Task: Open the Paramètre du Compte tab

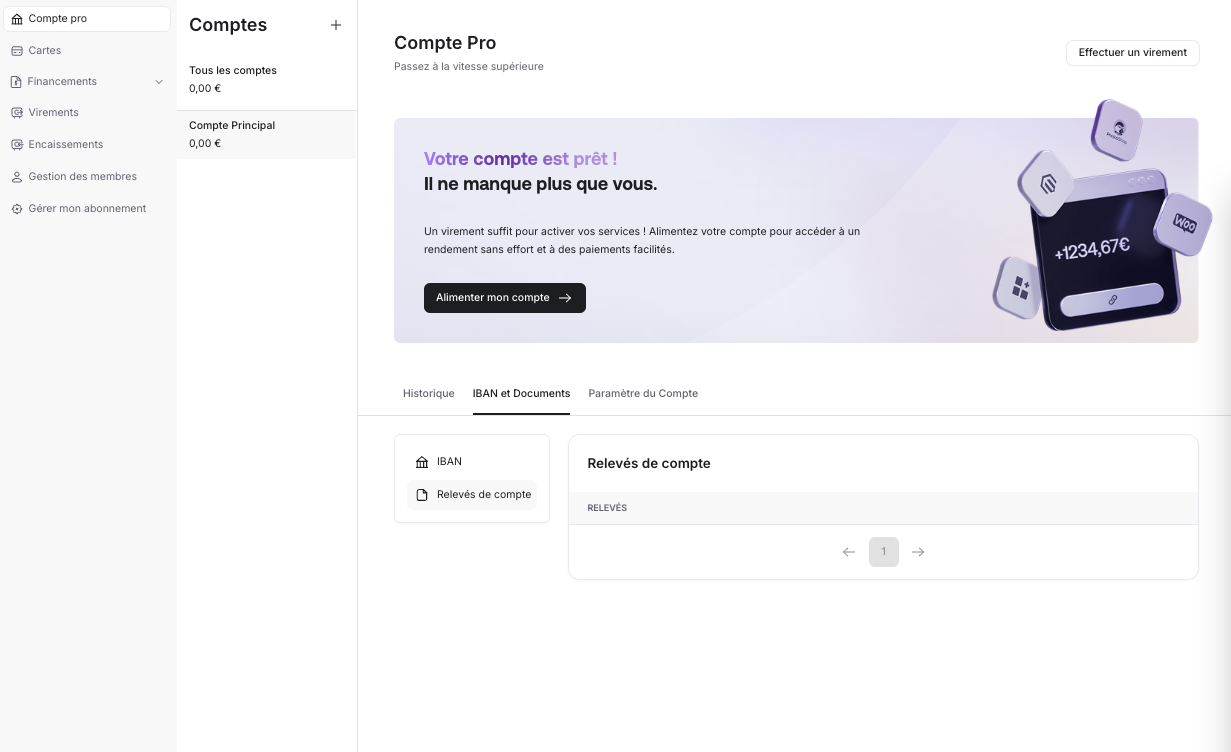Action: coord(643,394)
